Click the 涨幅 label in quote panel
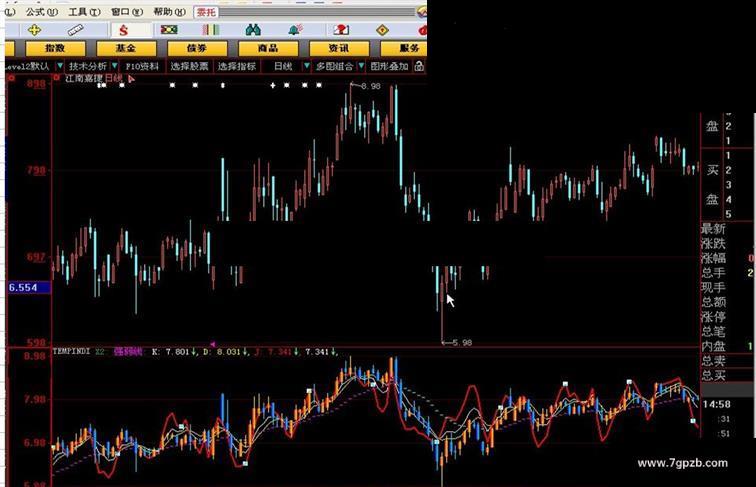 click(713, 258)
